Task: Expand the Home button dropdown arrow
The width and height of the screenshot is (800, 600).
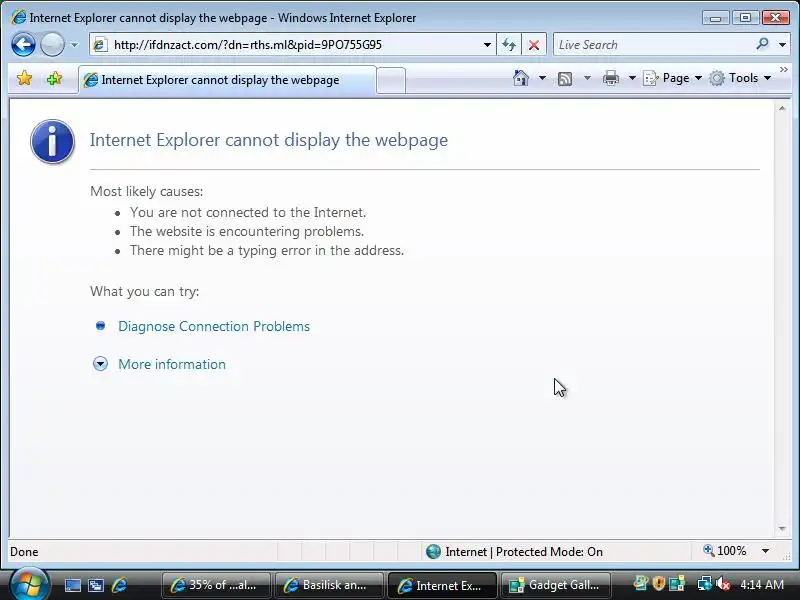Action: pyautogui.click(x=542, y=78)
